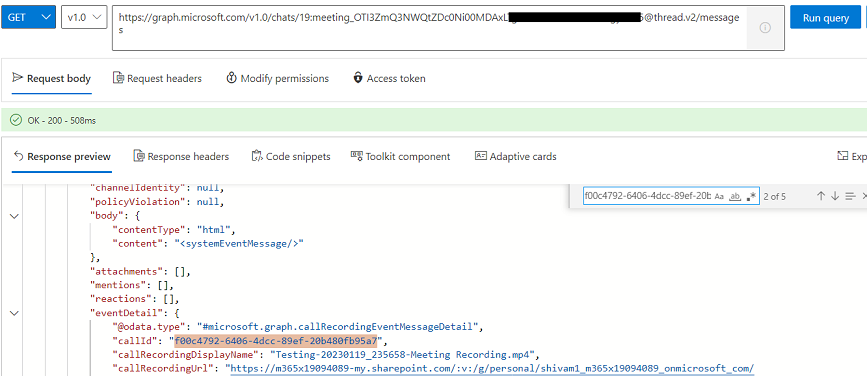The height and width of the screenshot is (376, 867).
Task: Toggle Match Case (Aa) in find box
Action: [x=719, y=196]
